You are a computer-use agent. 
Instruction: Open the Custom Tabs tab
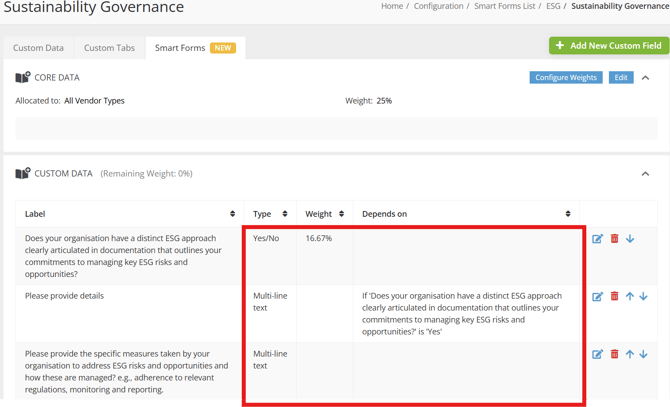[x=109, y=48]
